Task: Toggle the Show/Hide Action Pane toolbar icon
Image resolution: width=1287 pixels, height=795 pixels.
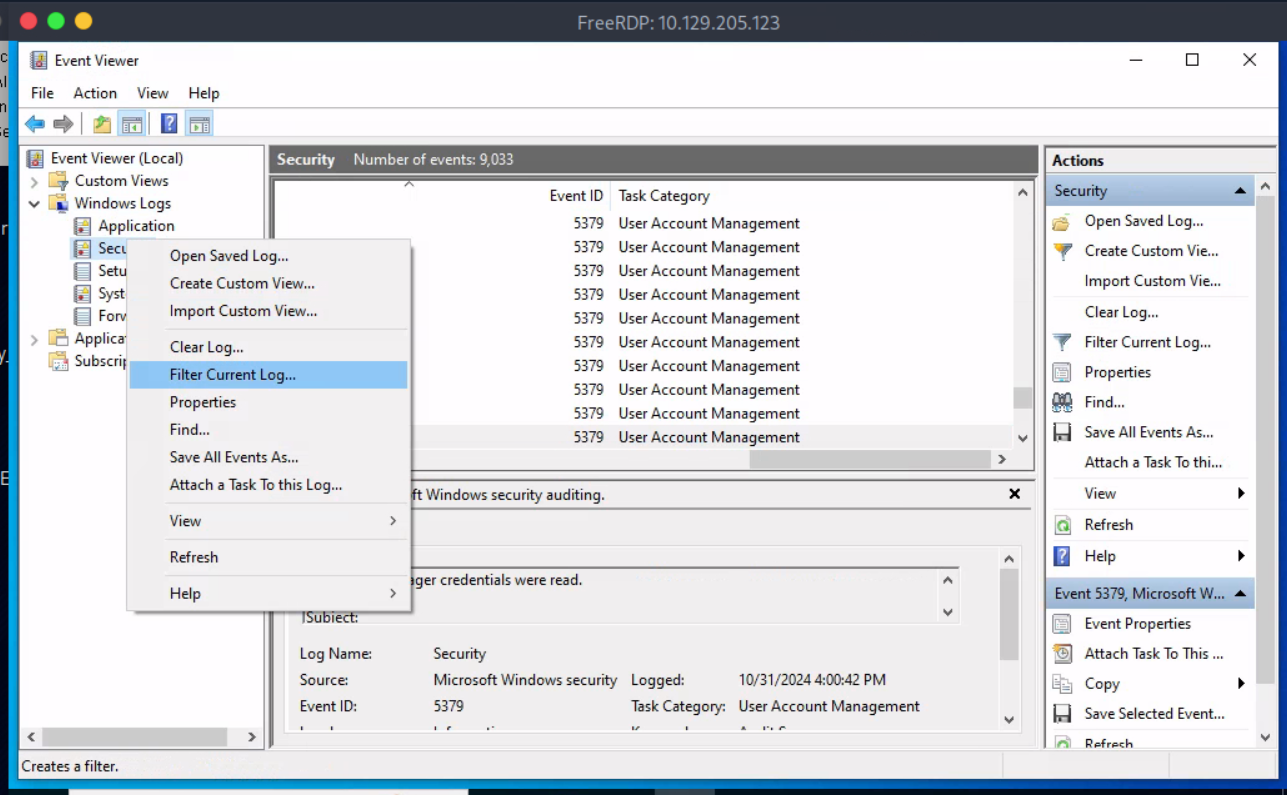Action: (x=199, y=124)
